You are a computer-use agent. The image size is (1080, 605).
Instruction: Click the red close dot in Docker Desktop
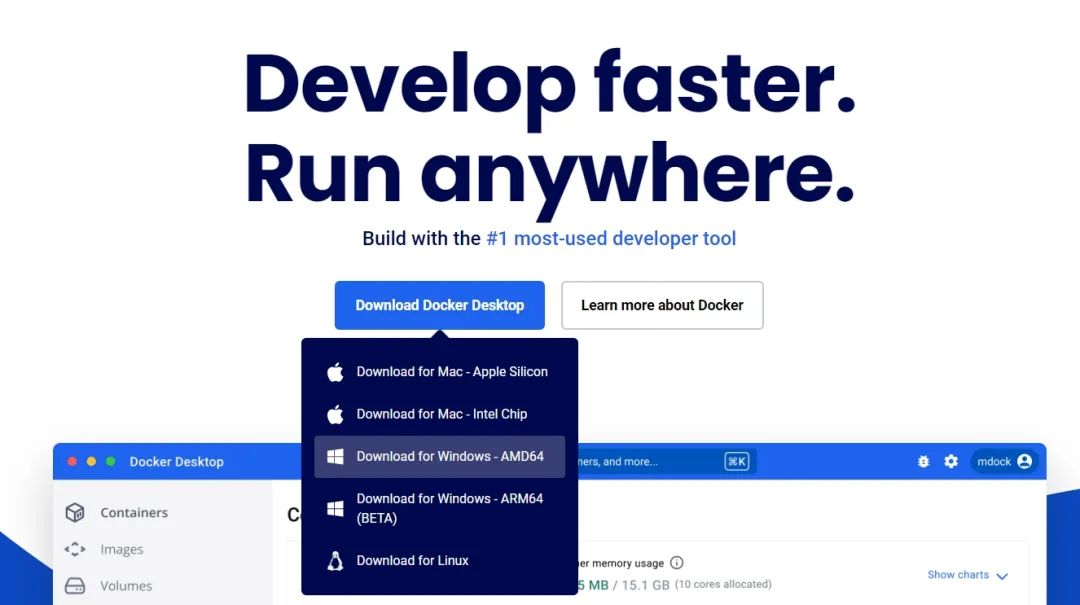(x=72, y=461)
